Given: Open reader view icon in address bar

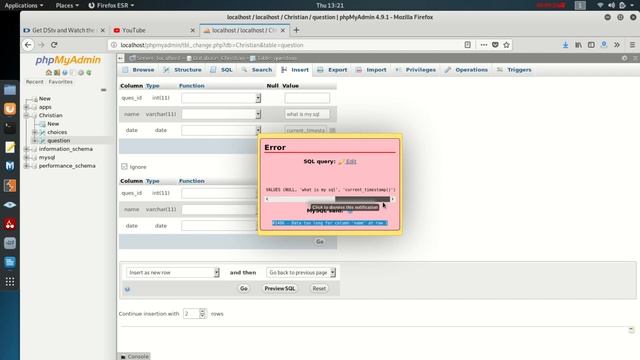Looking at the screenshot, I should (x=468, y=45).
